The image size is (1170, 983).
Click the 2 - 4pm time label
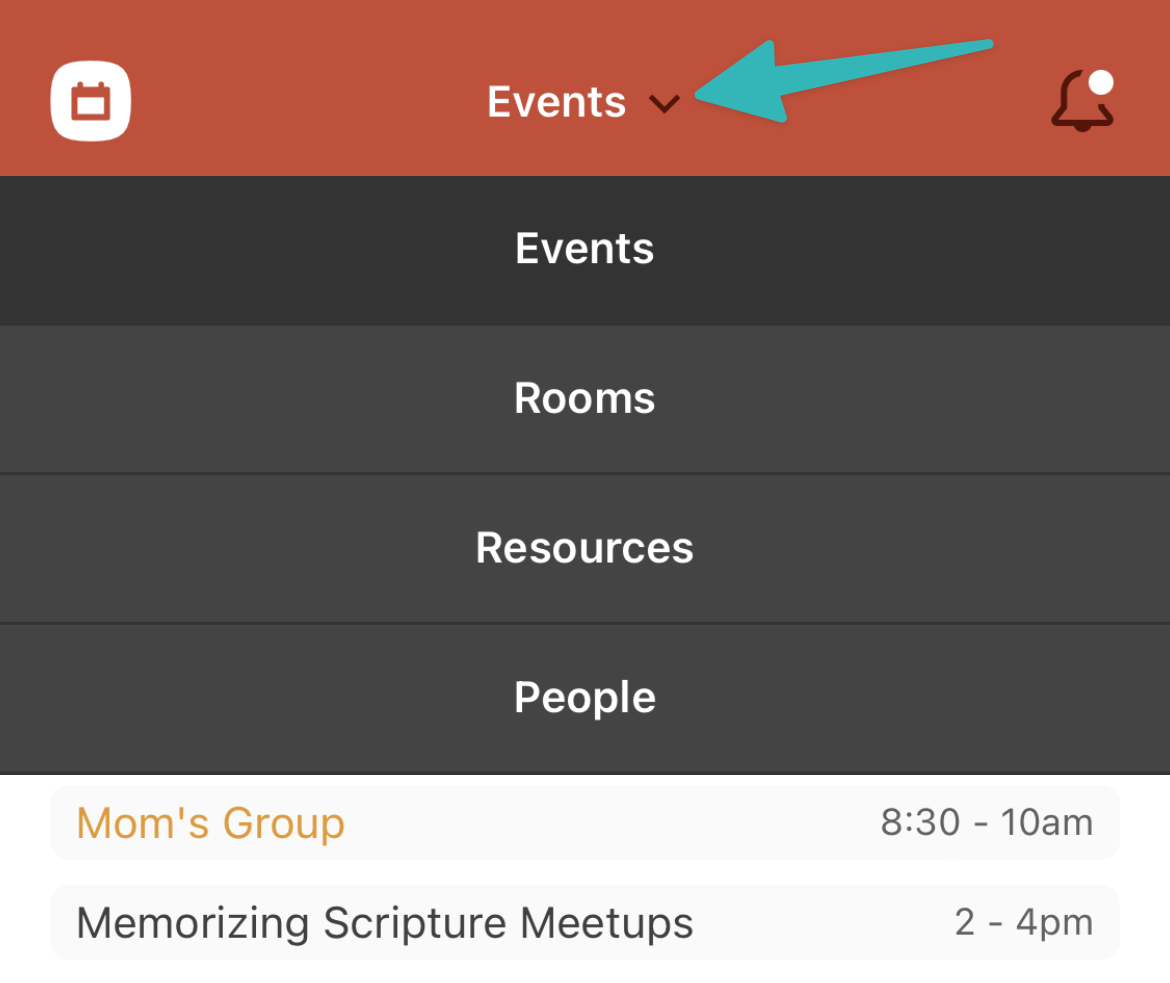click(1024, 923)
